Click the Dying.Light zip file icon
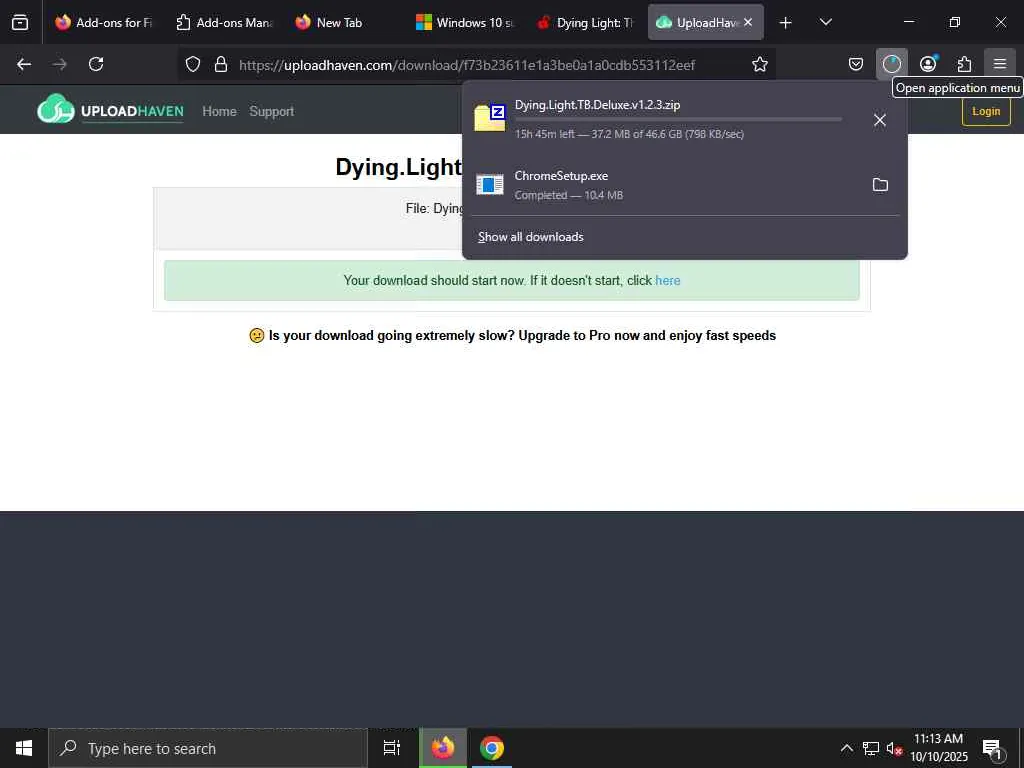The image size is (1024, 768). 490,118
